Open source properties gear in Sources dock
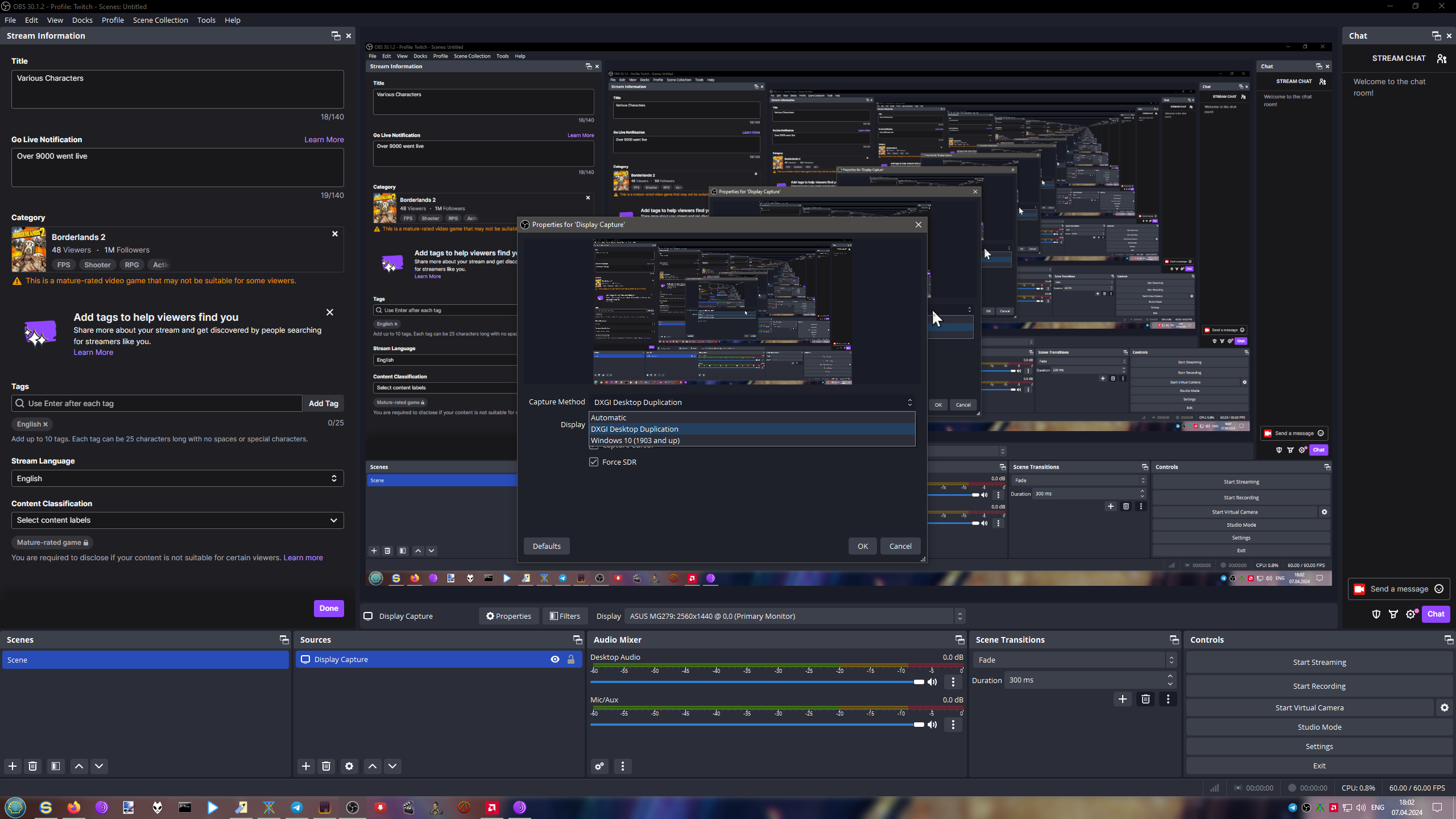This screenshot has width=1456, height=819. pos(349,766)
